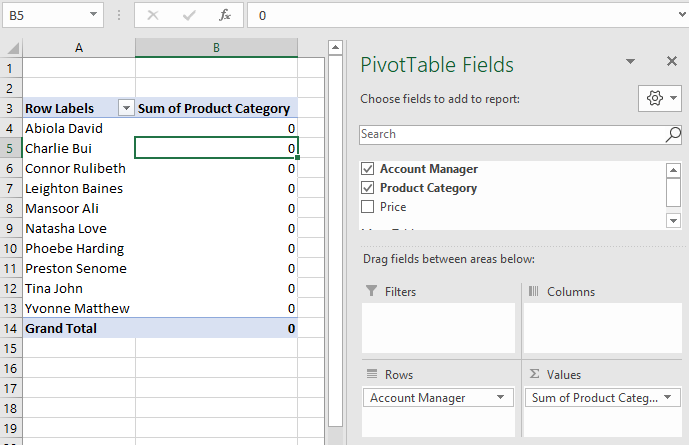The image size is (689, 445).
Task: Click the formula bar enter checkmark icon
Action: (189, 15)
